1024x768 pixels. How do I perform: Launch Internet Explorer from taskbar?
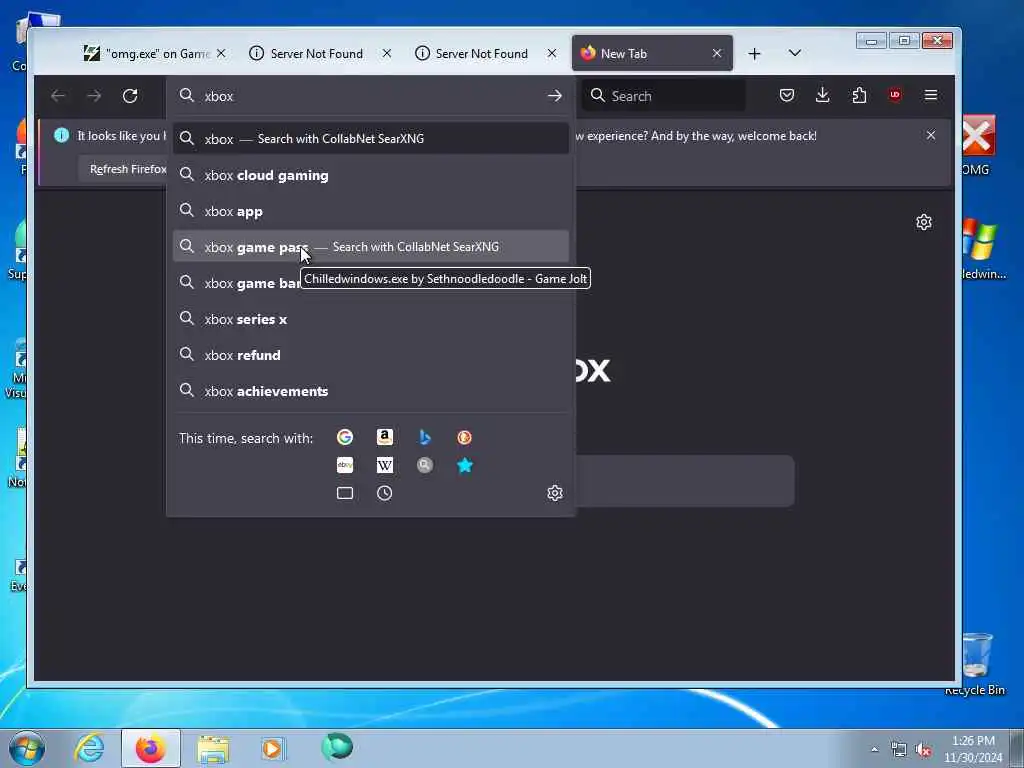pyautogui.click(x=89, y=748)
